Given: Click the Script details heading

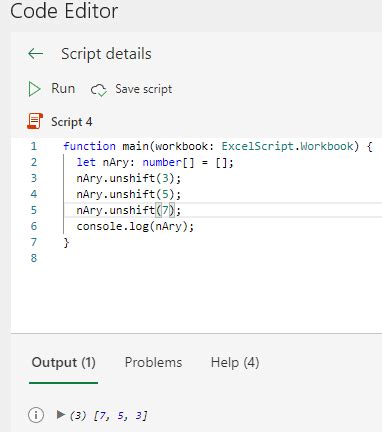Looking at the screenshot, I should (106, 54).
